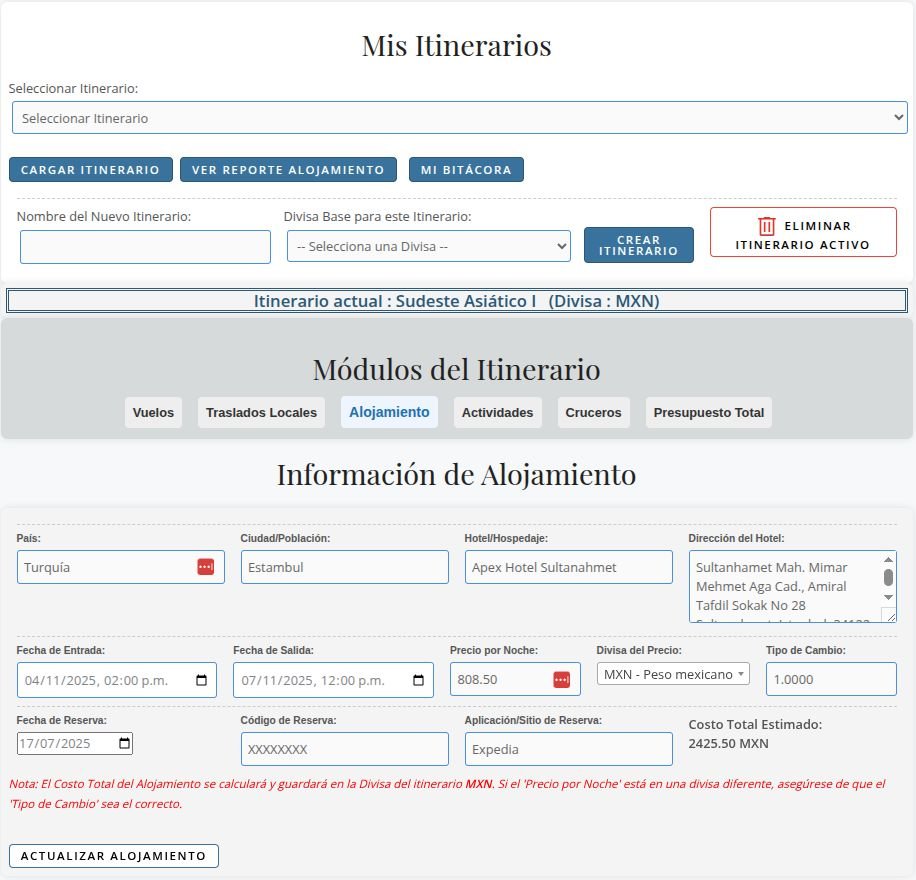Open the Seleccionar Itinerario dropdown
Viewport: 916px width, 880px height.
click(x=460, y=117)
